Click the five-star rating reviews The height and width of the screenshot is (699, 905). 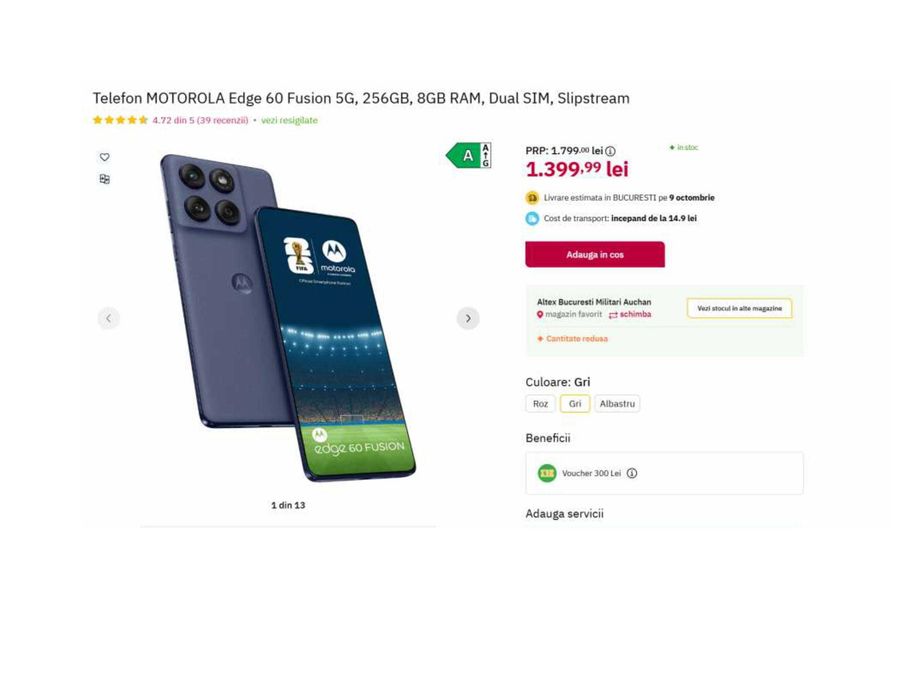120,120
